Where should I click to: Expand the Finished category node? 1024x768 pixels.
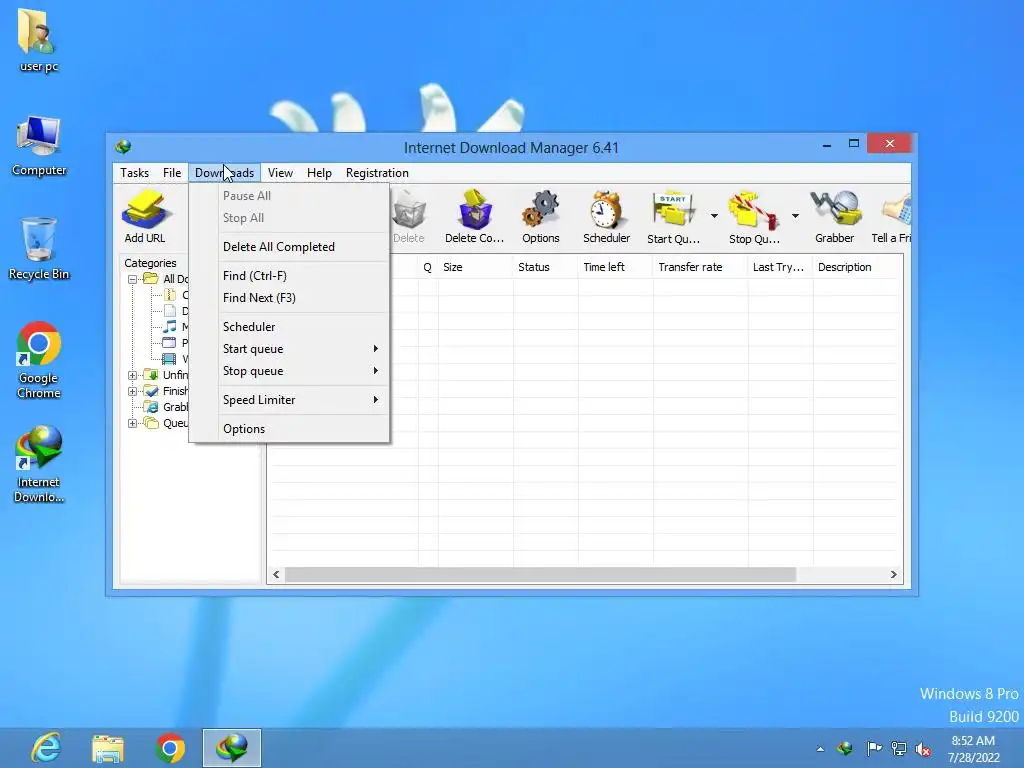[133, 391]
